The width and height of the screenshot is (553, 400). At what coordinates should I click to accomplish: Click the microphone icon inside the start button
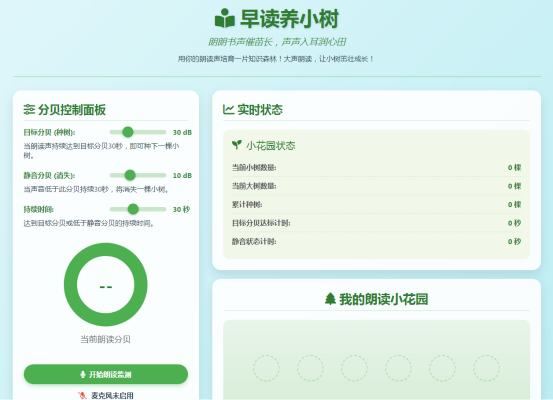pos(83,375)
